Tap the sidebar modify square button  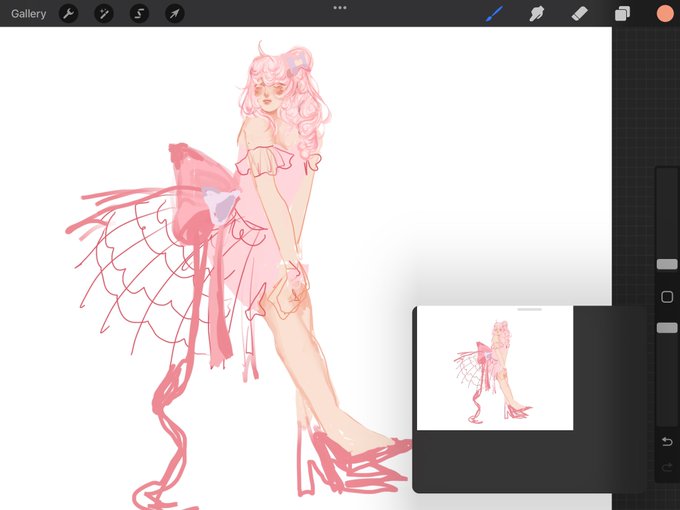point(667,297)
